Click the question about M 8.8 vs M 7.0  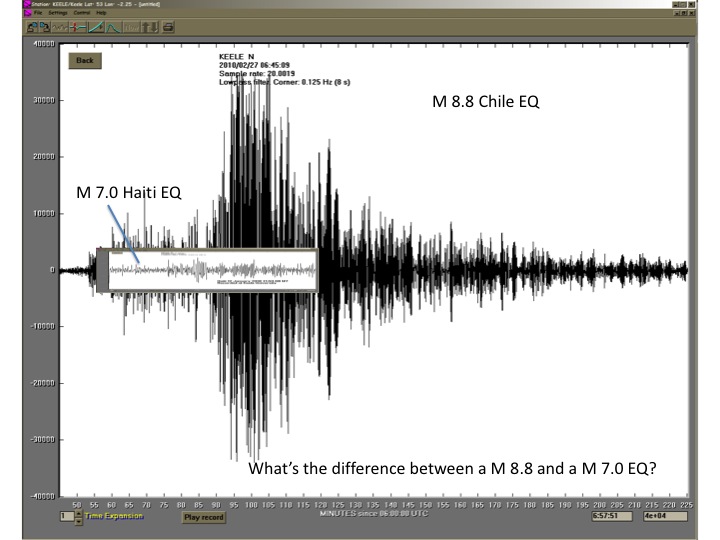[452, 468]
